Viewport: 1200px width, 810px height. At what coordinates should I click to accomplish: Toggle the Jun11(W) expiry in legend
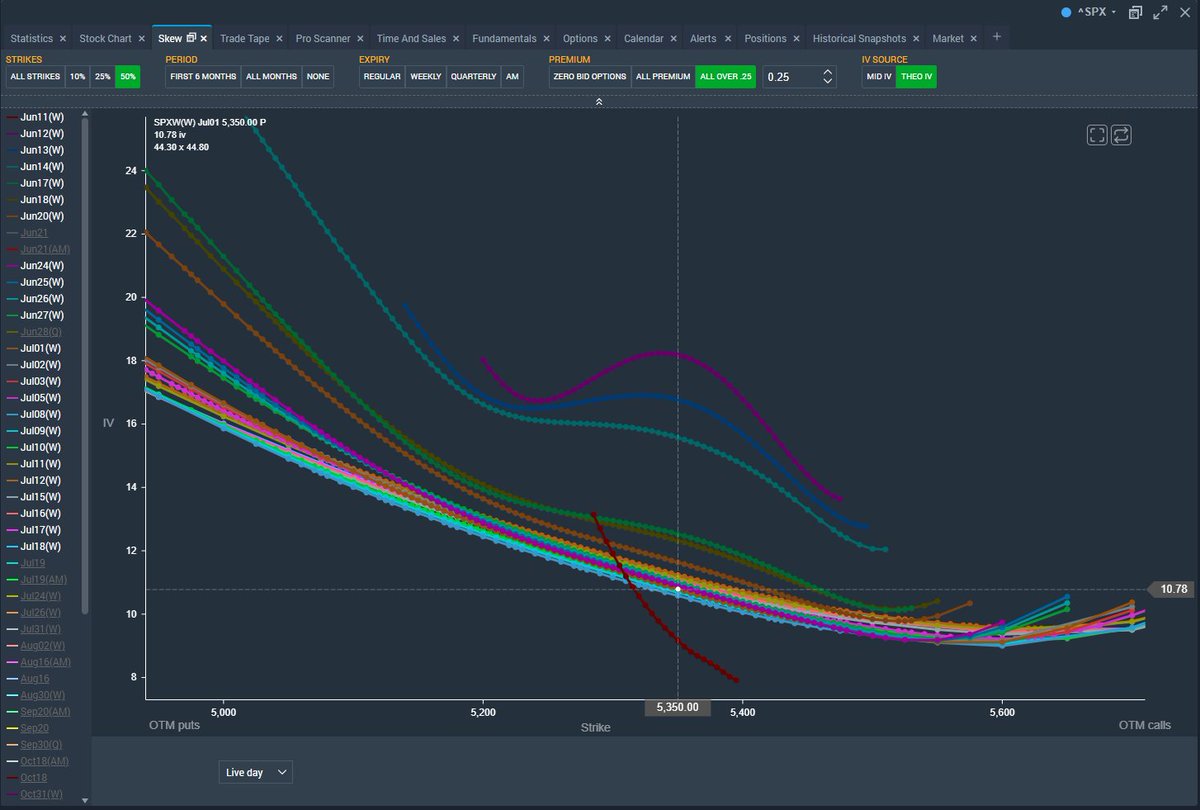tap(36, 117)
